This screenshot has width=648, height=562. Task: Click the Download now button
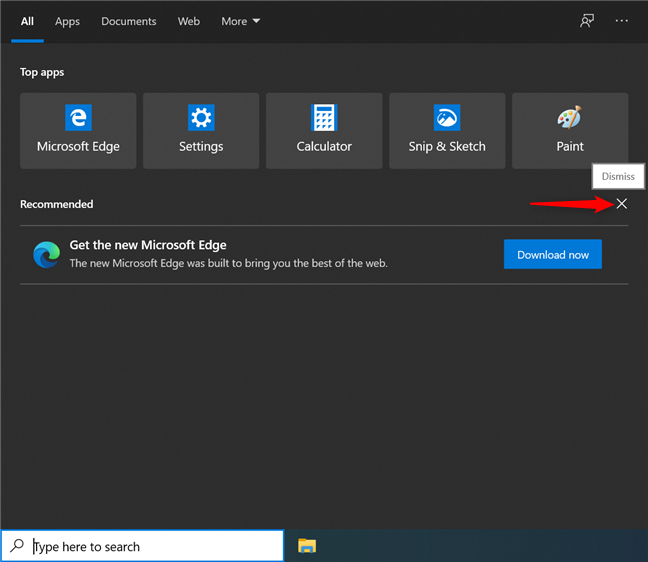(553, 254)
